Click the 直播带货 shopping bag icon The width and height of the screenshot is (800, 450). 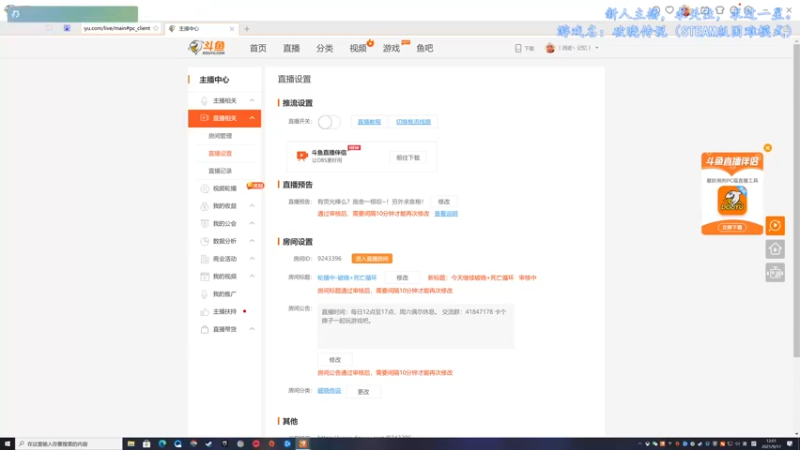(205, 329)
